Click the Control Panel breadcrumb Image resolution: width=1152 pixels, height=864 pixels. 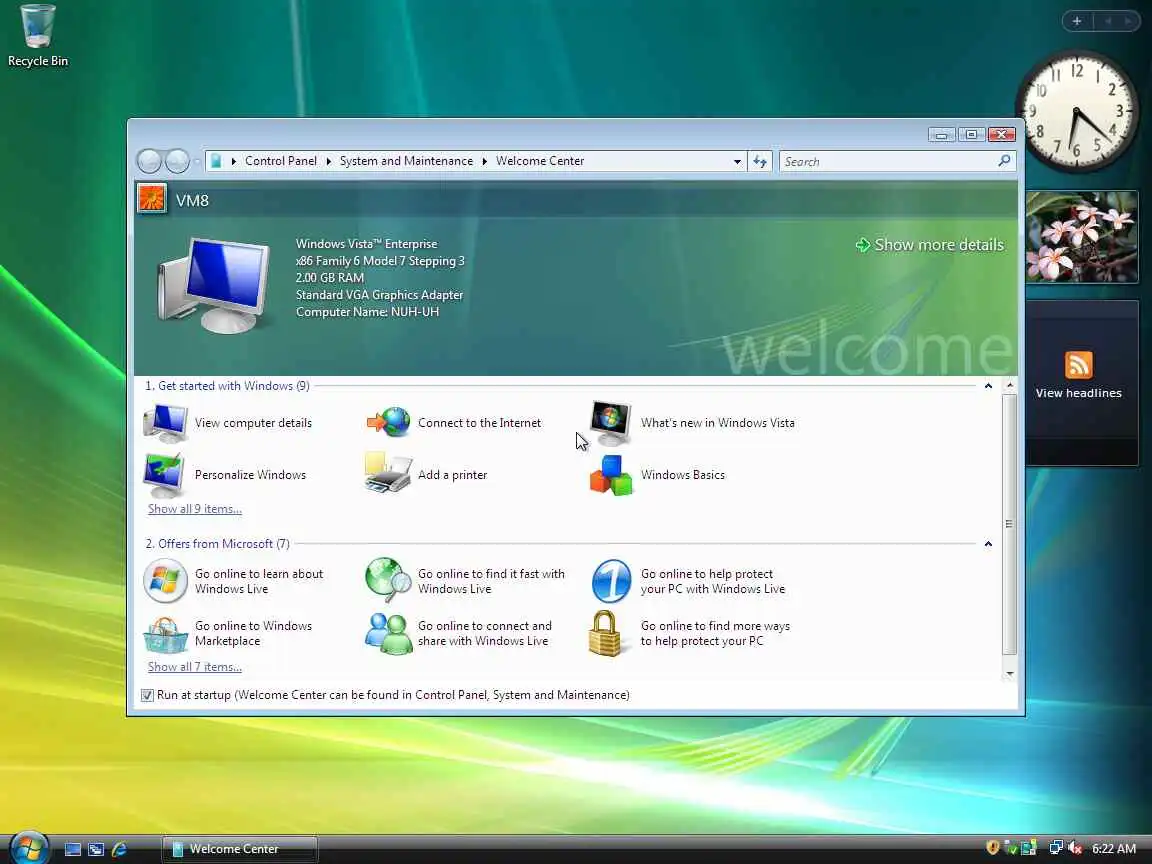[281, 161]
